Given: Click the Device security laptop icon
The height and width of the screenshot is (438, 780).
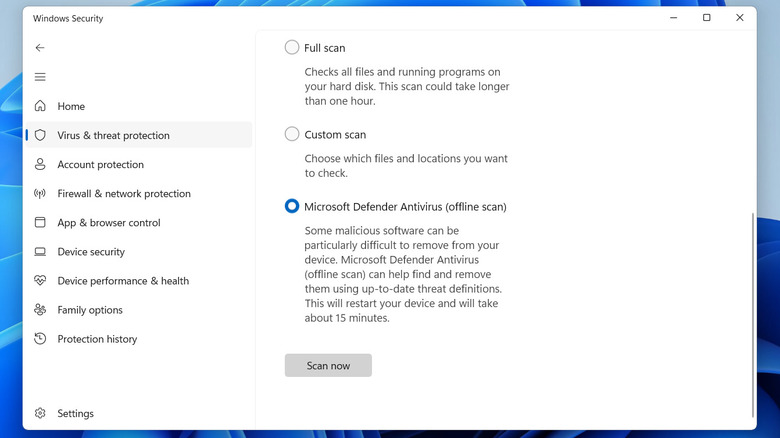Looking at the screenshot, I should click(x=40, y=252).
